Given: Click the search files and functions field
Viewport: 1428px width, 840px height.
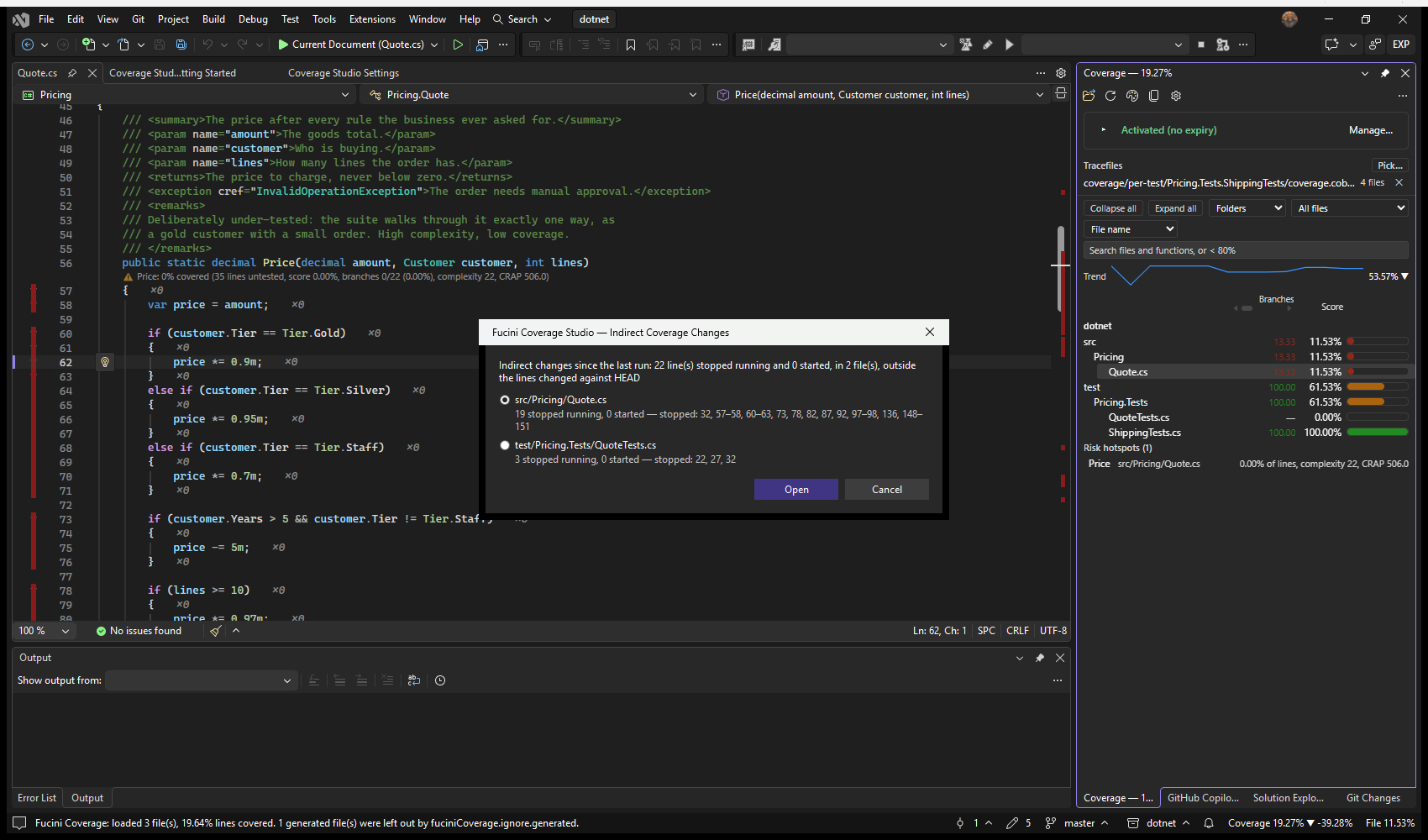Looking at the screenshot, I should [x=1246, y=250].
